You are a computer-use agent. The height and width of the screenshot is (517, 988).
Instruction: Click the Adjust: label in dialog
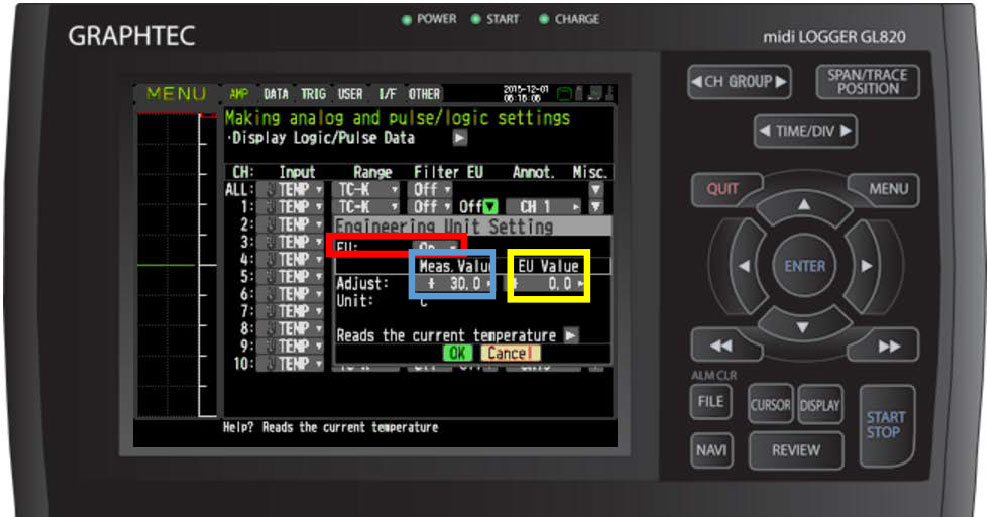[x=362, y=284]
